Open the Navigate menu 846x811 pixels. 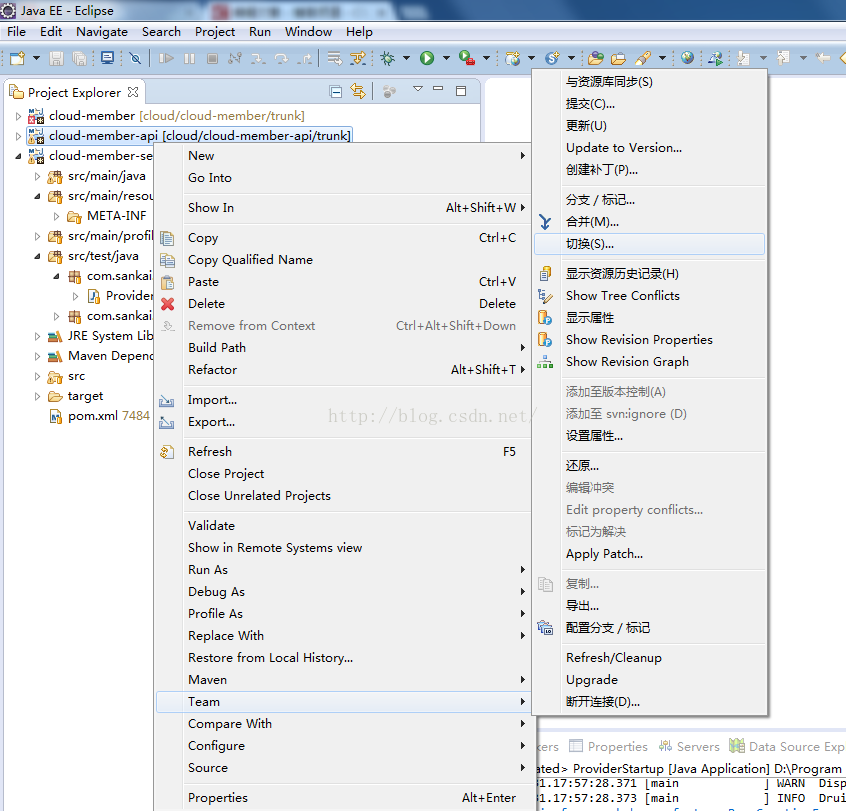102,32
